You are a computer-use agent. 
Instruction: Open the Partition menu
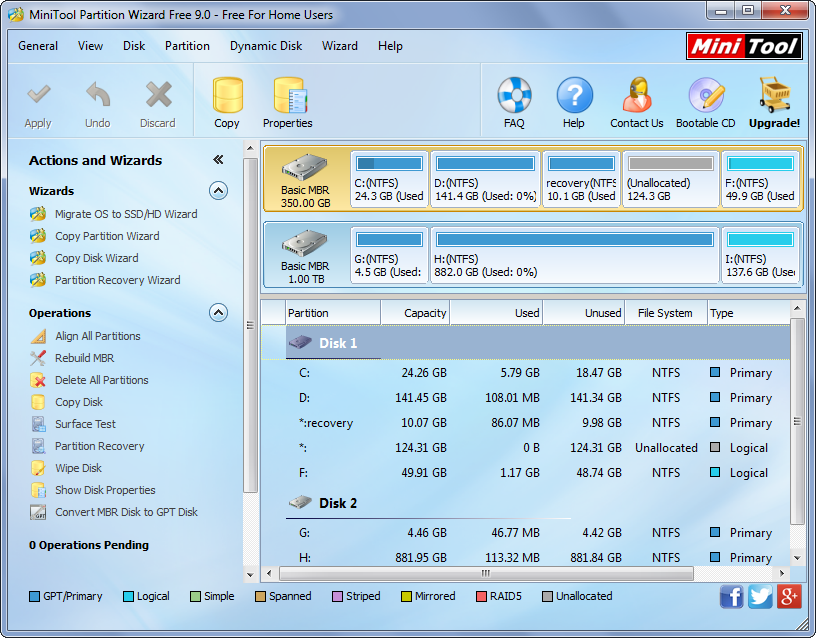pos(187,46)
